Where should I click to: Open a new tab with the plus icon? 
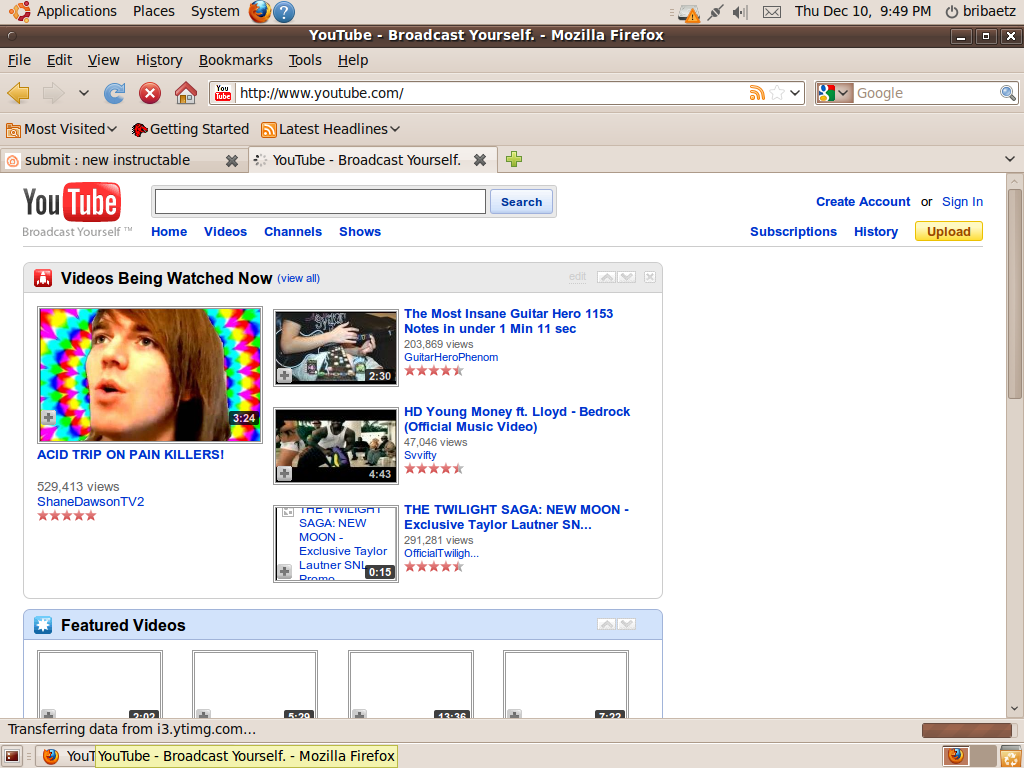tap(513, 159)
